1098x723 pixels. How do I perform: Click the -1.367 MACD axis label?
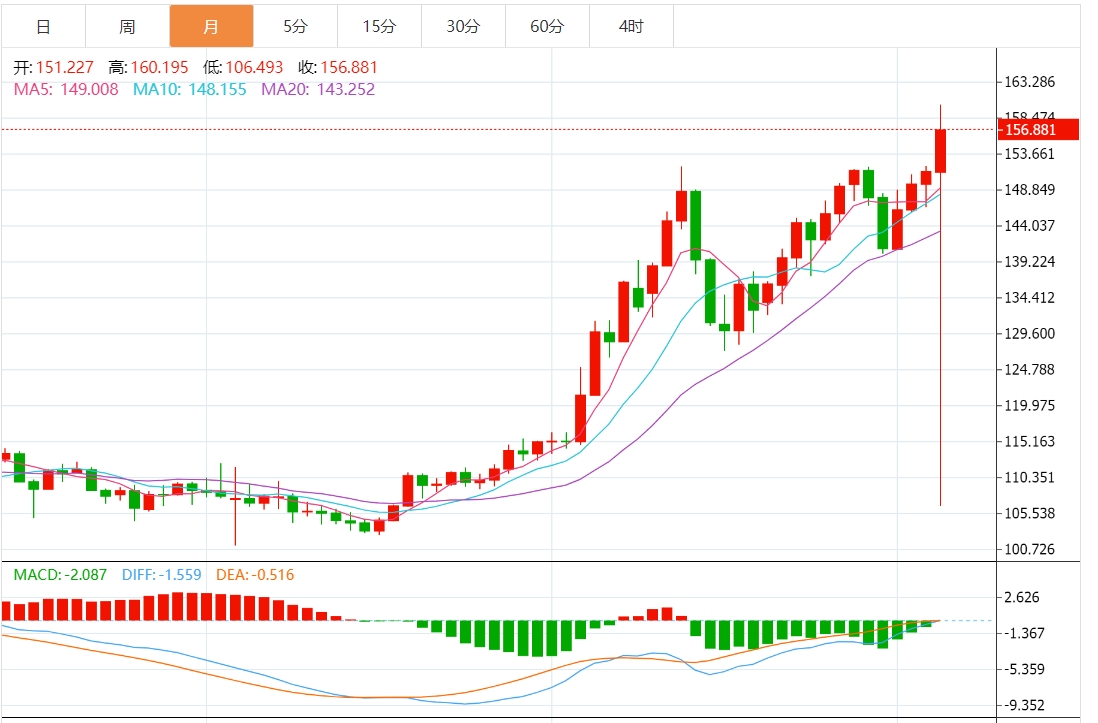[x=1024, y=633]
